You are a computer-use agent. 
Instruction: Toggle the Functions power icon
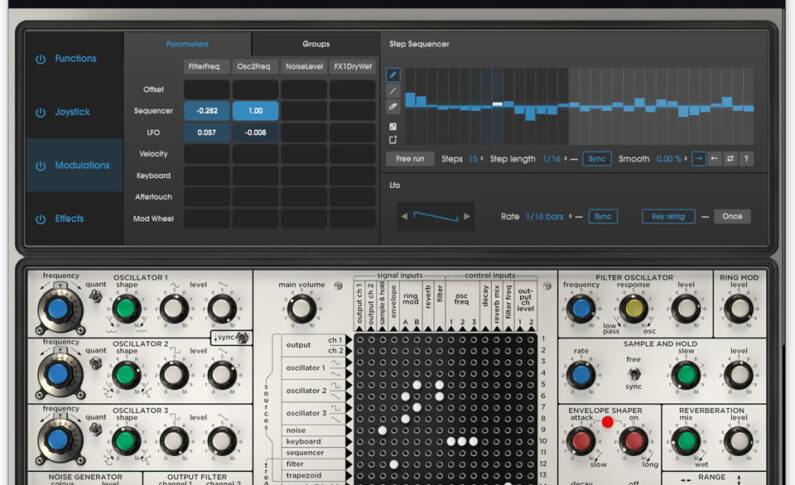point(41,59)
